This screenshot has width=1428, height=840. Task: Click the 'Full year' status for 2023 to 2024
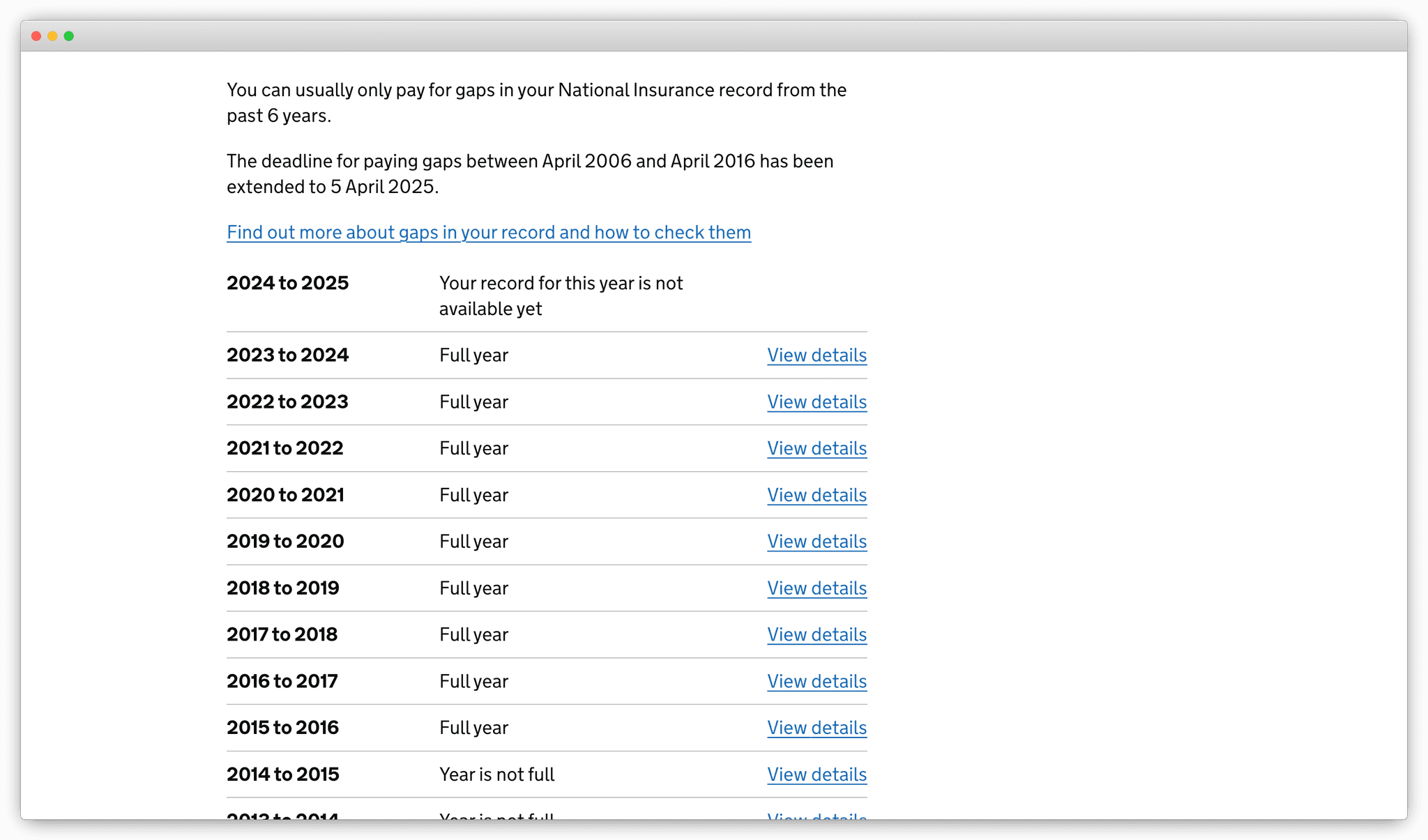[473, 356]
